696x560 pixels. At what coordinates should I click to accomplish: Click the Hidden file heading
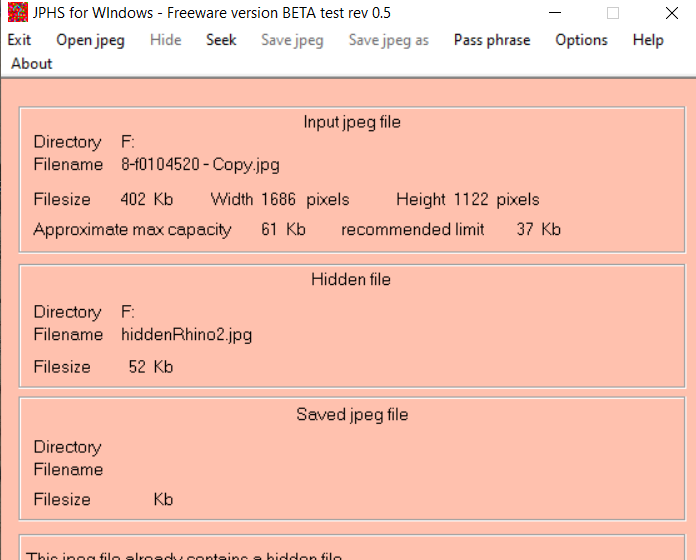[x=351, y=280]
